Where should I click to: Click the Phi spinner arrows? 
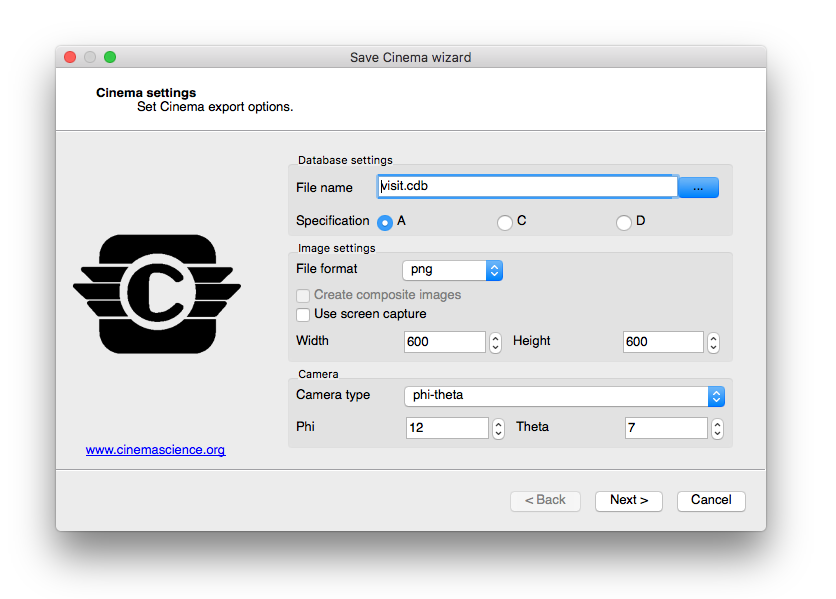pos(498,428)
